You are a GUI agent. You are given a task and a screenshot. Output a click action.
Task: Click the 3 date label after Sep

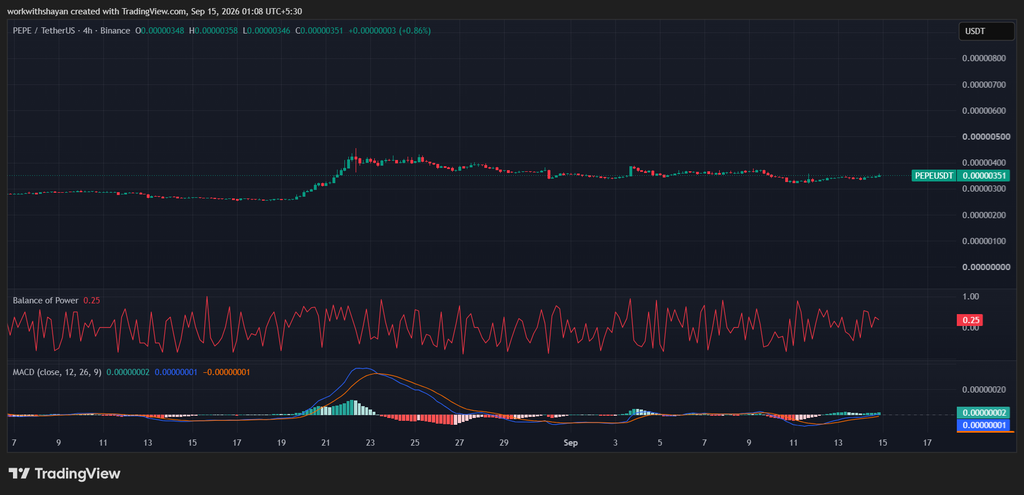[x=615, y=443]
